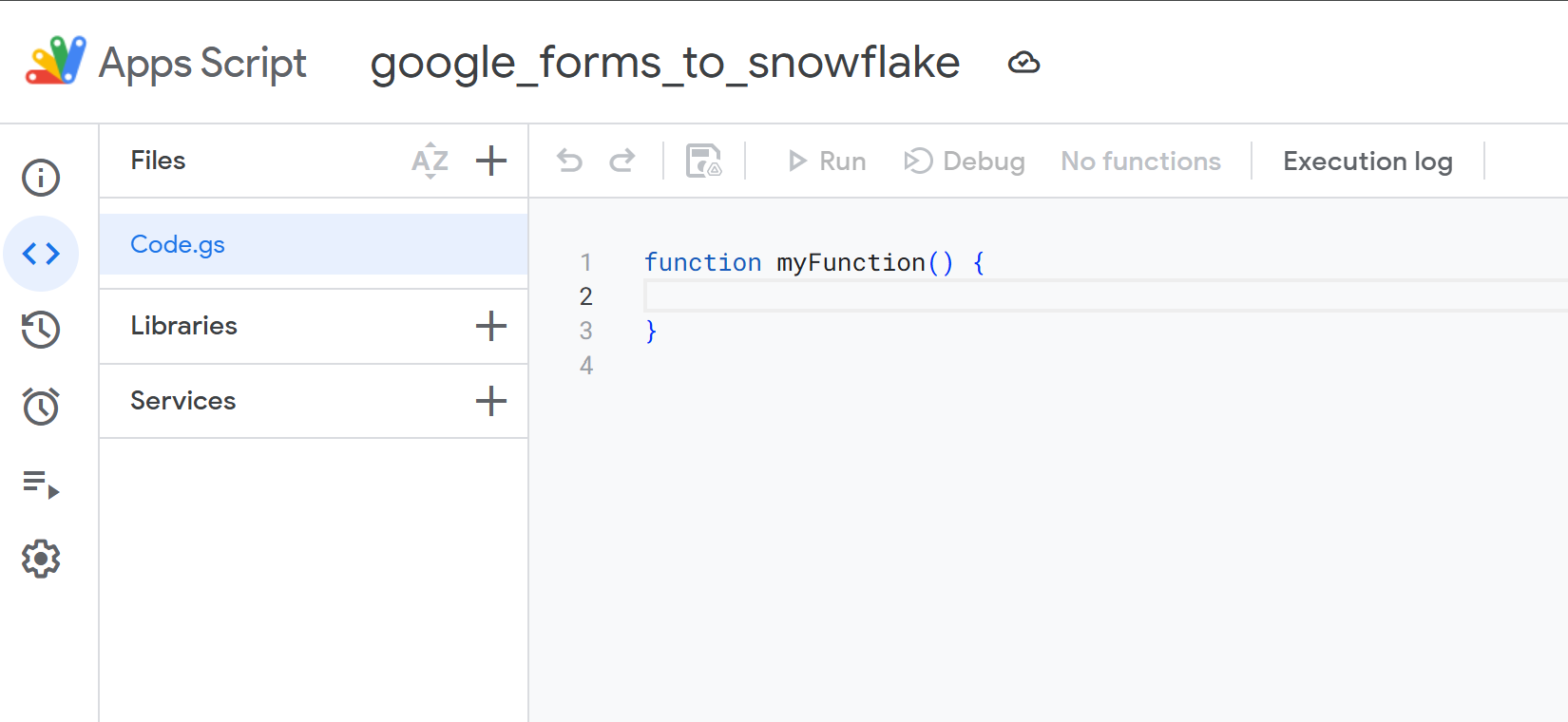Add a service with plus button
This screenshot has width=1568, height=722.
tap(490, 401)
